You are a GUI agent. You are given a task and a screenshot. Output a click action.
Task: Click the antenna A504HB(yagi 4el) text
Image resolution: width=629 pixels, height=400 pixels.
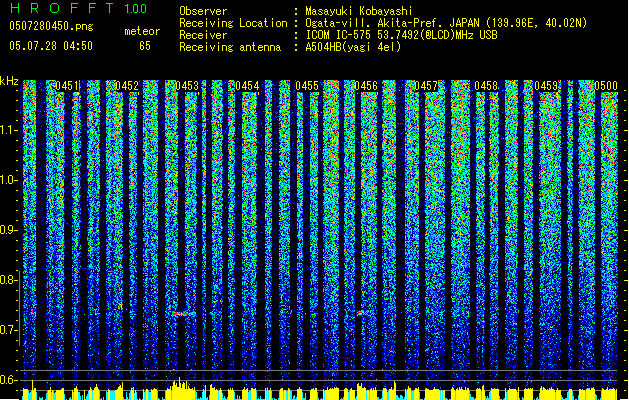coord(353,47)
